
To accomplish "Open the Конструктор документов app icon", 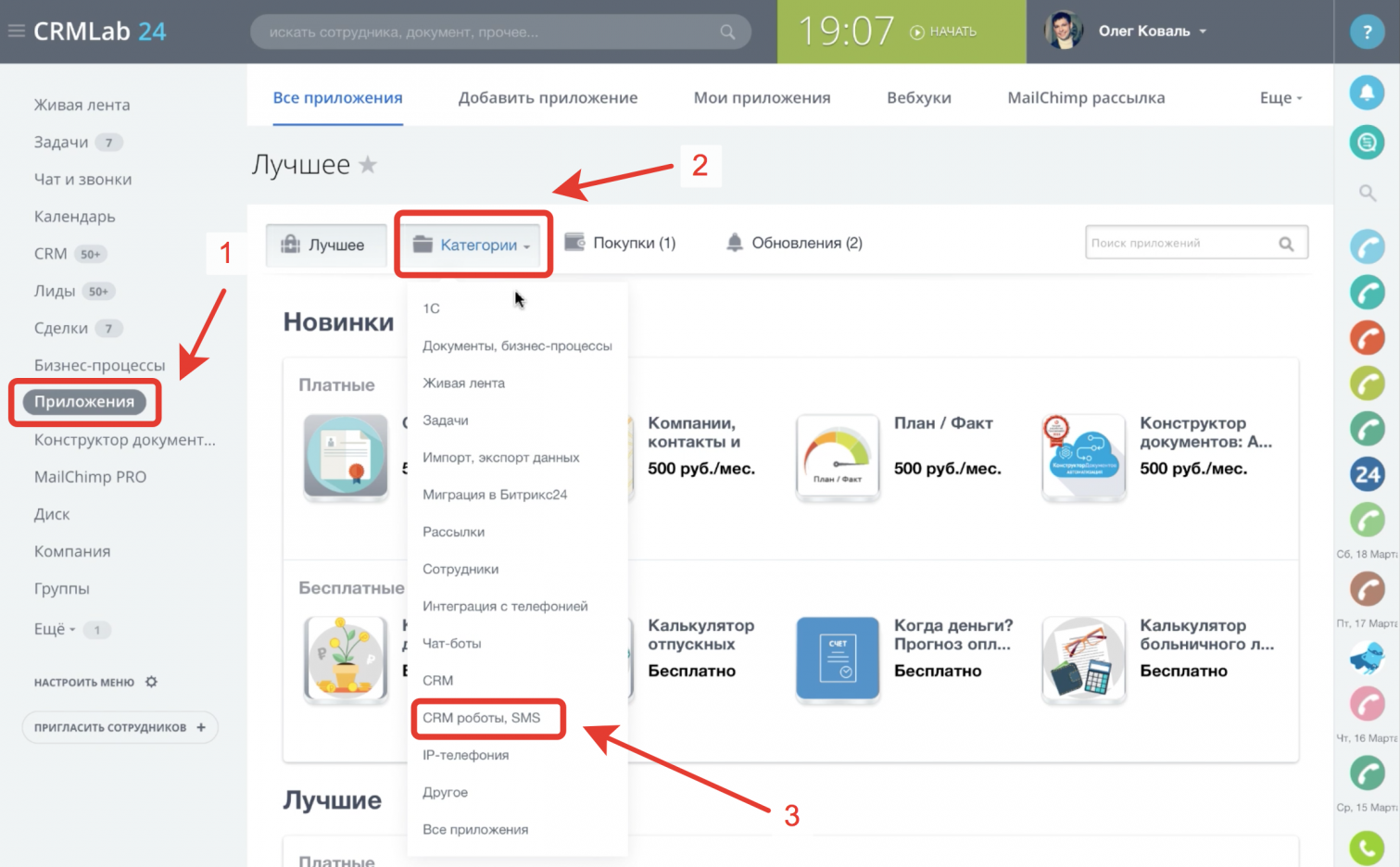I will click(1083, 458).
